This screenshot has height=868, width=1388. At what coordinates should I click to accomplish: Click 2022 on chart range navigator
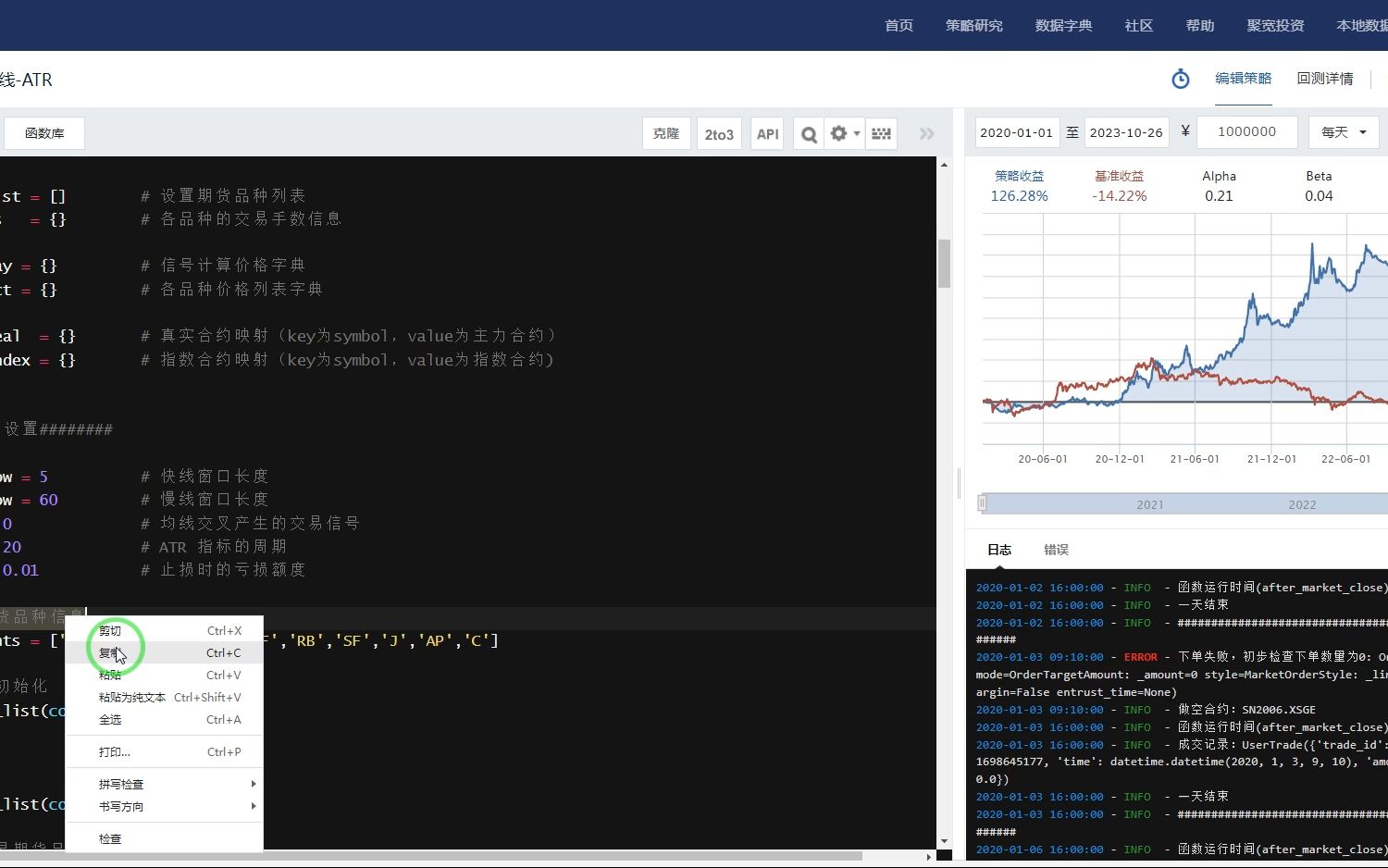tap(1302, 504)
